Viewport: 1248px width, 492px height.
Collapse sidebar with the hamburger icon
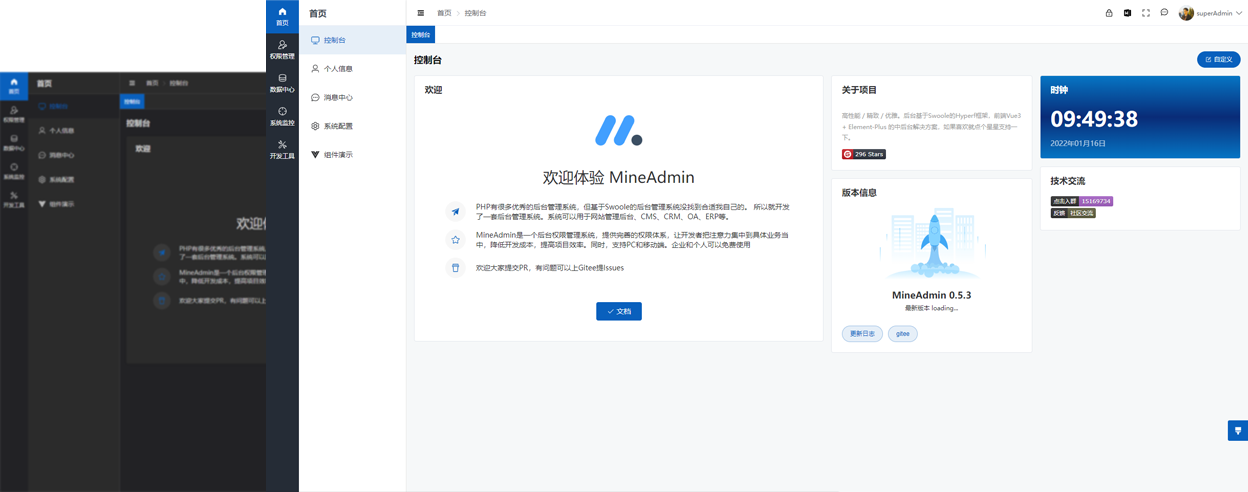(x=421, y=13)
